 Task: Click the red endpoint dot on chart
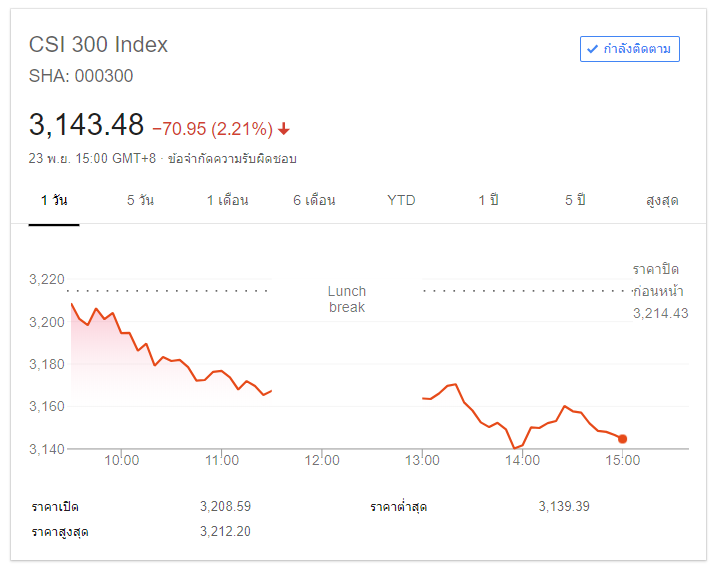pos(622,439)
